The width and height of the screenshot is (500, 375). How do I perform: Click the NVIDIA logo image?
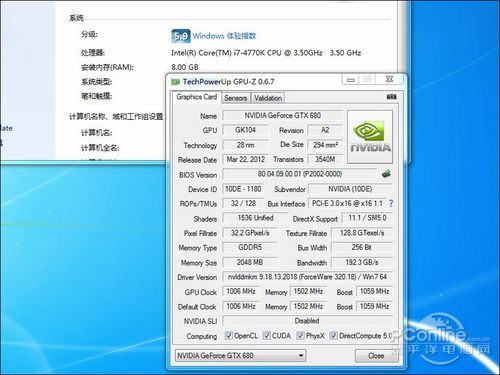click(370, 137)
